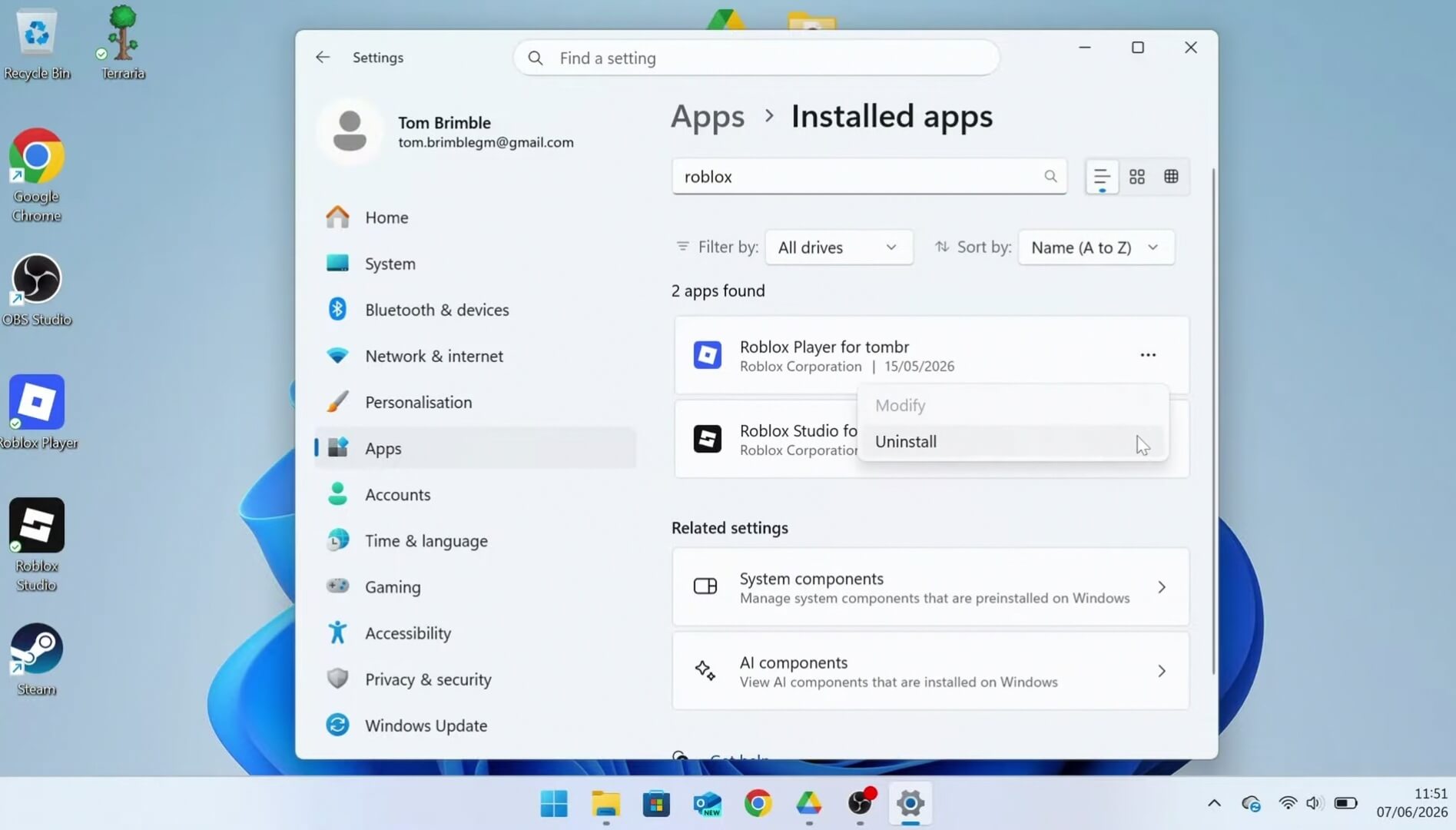Screen dimensions: 1456x830
Task: Open Accessibility settings
Action: click(476, 632)
